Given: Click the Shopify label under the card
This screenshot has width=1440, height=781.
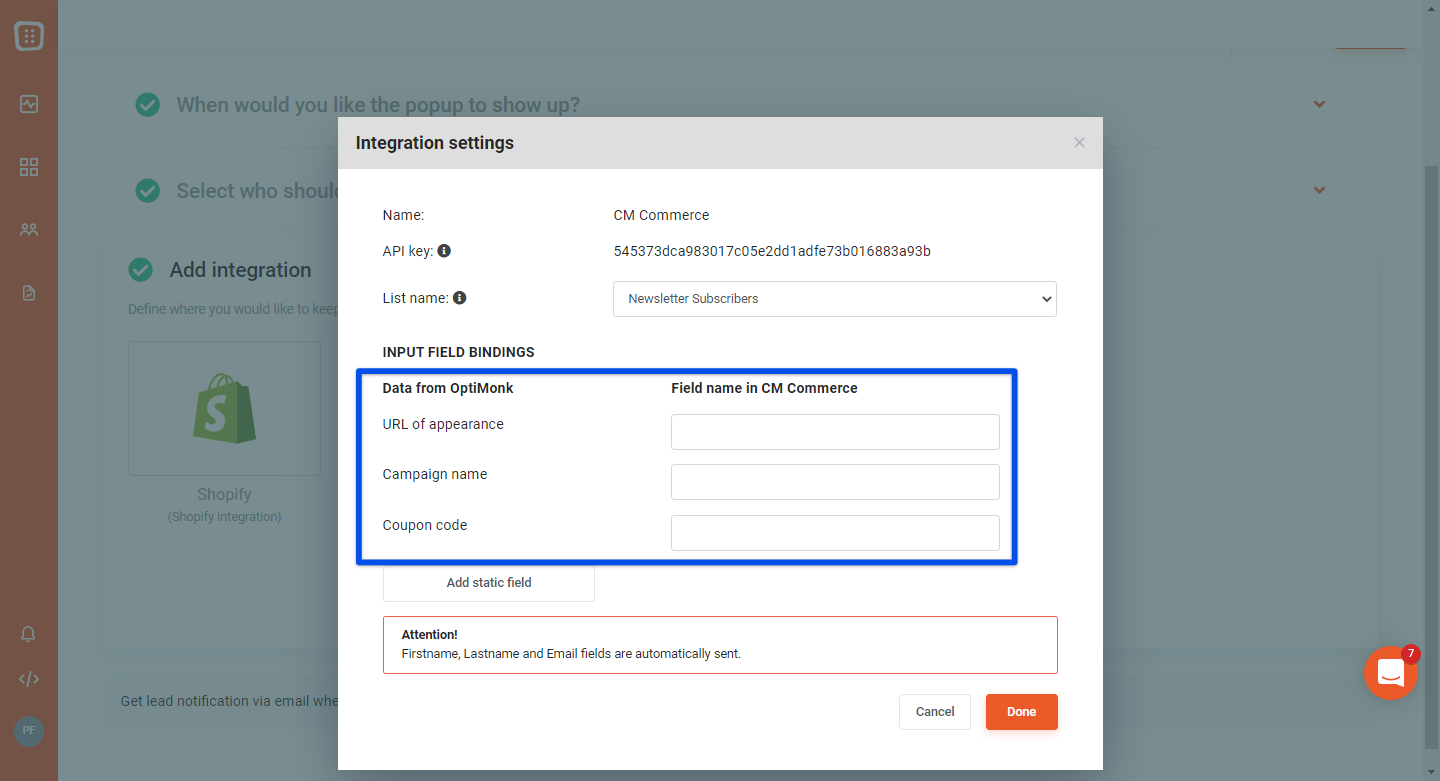Looking at the screenshot, I should tap(225, 494).
